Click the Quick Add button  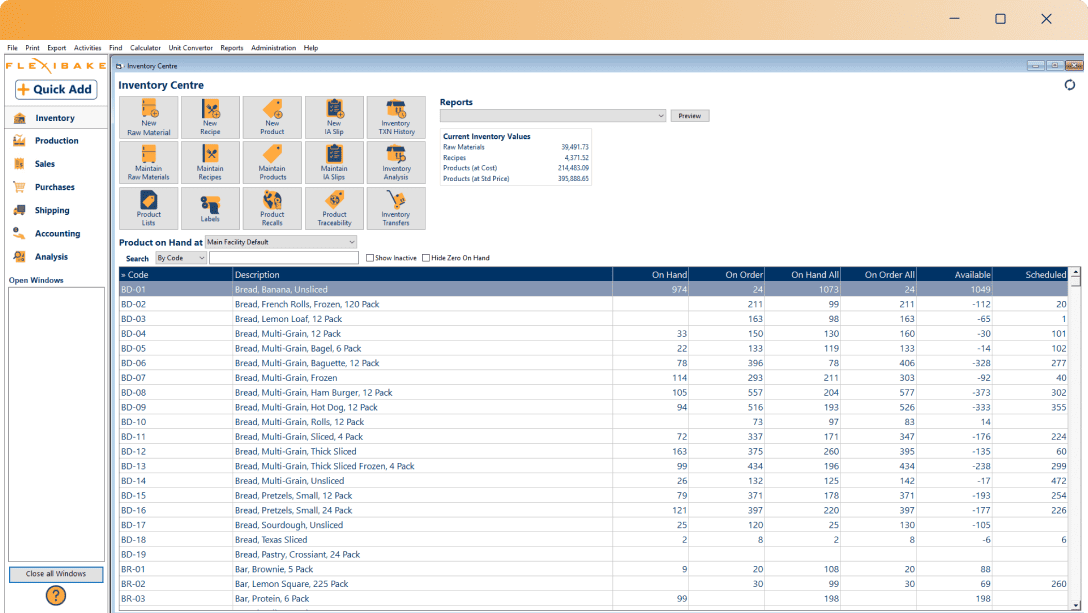(x=55, y=89)
